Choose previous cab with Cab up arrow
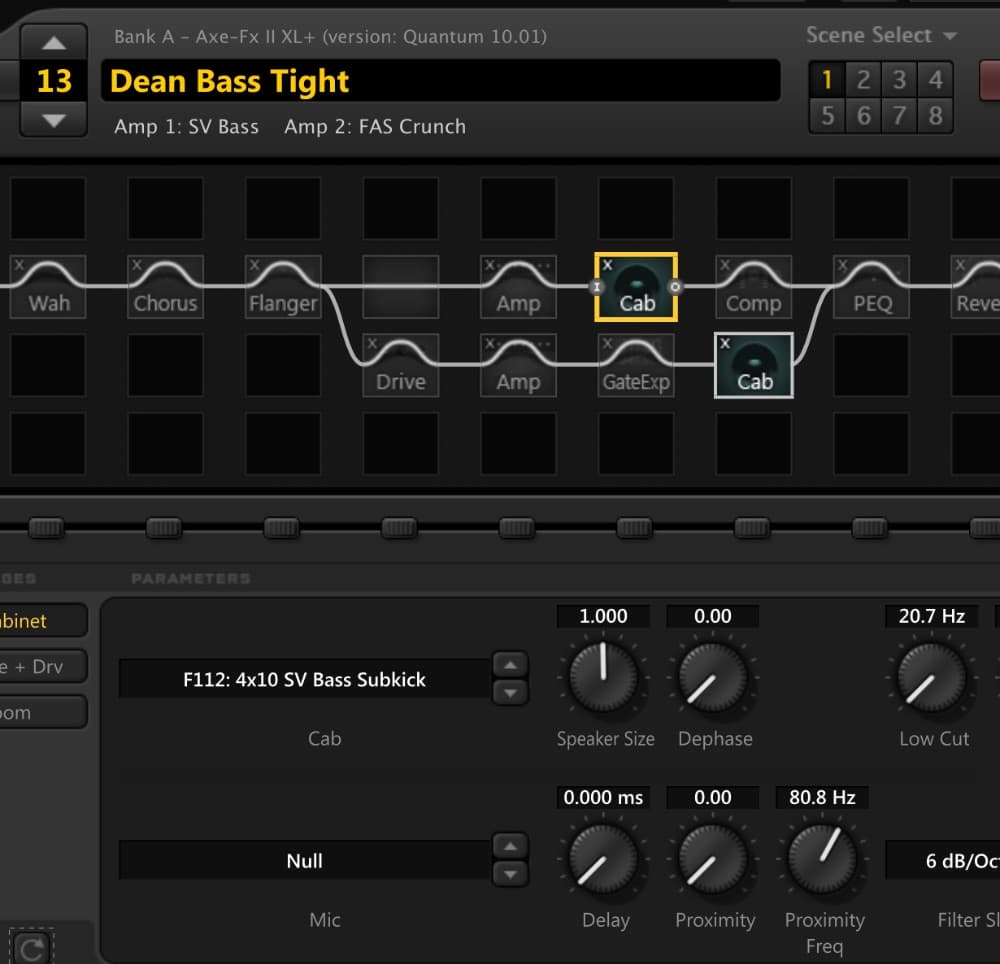 [510, 665]
